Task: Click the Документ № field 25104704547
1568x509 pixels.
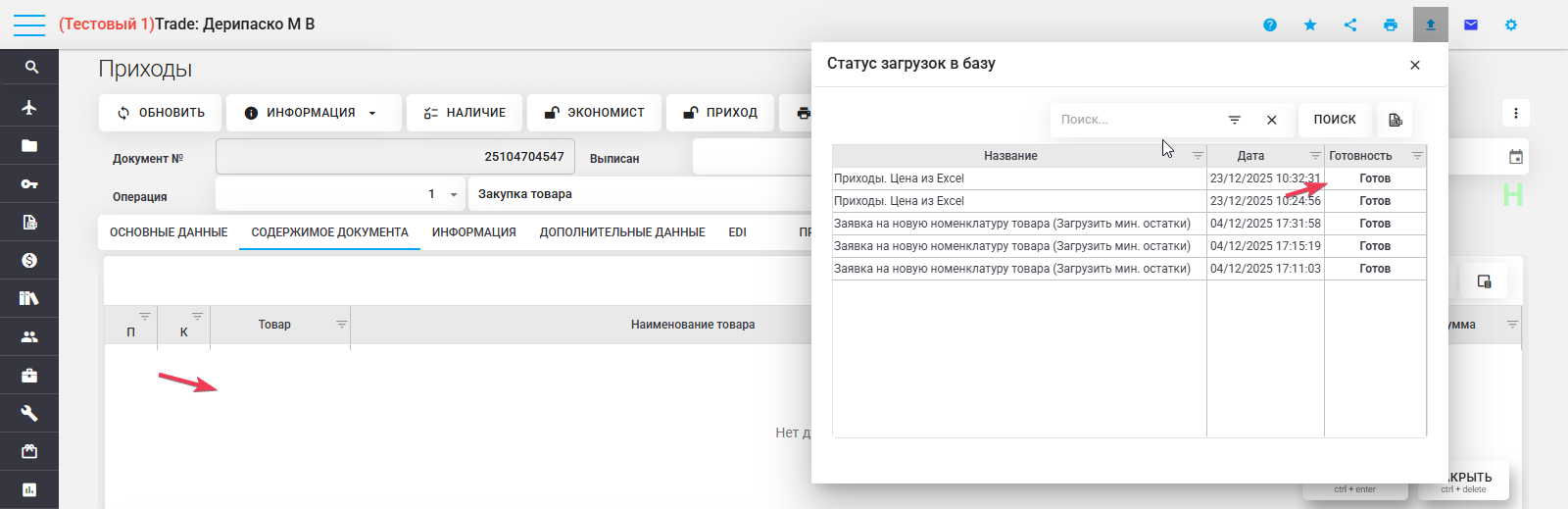Action: [x=395, y=157]
